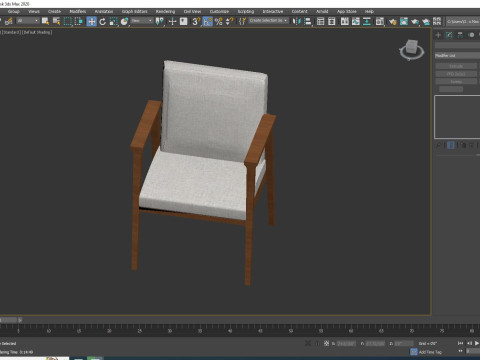The width and height of the screenshot is (480, 360).
Task: Click the Use Pivot Point Center icon
Action: 160,21
